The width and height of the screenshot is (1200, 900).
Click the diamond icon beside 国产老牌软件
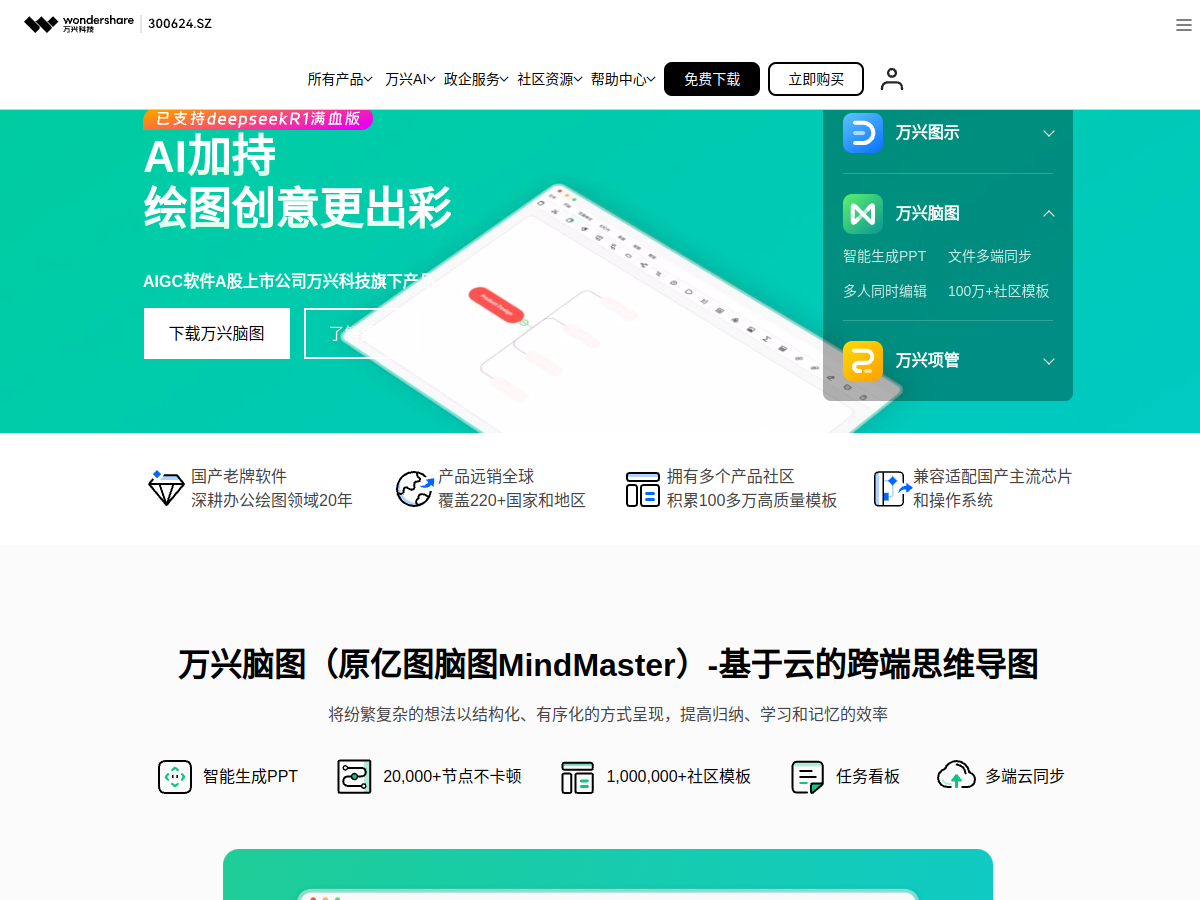coord(165,488)
